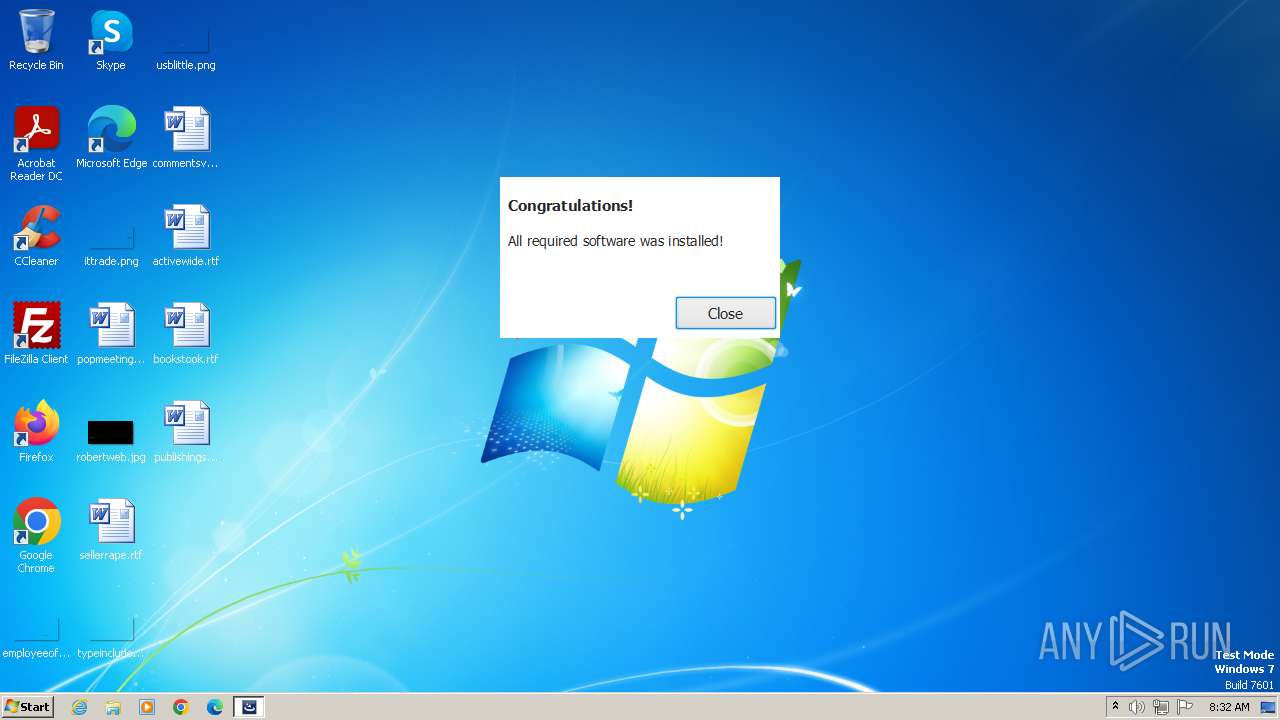Select the commentsv... Word document icon
Screen dimensions: 1280x720
(186, 138)
